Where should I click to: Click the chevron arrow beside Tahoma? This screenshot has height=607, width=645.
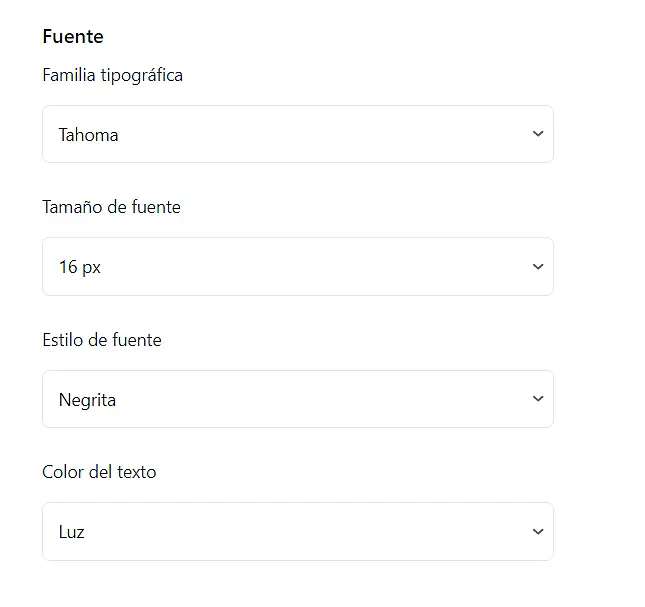point(537,134)
